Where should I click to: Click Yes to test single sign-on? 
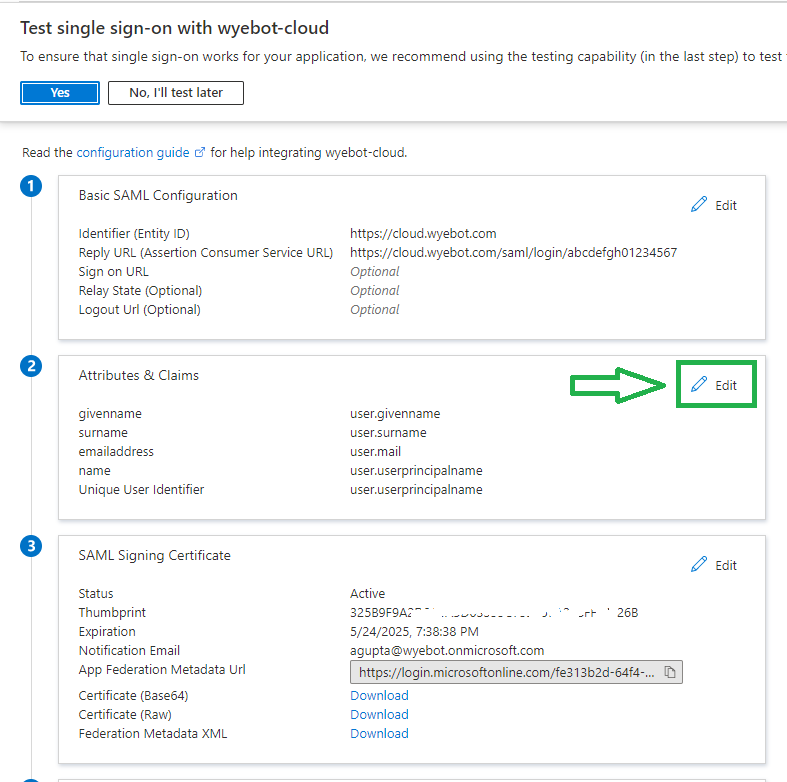point(60,93)
